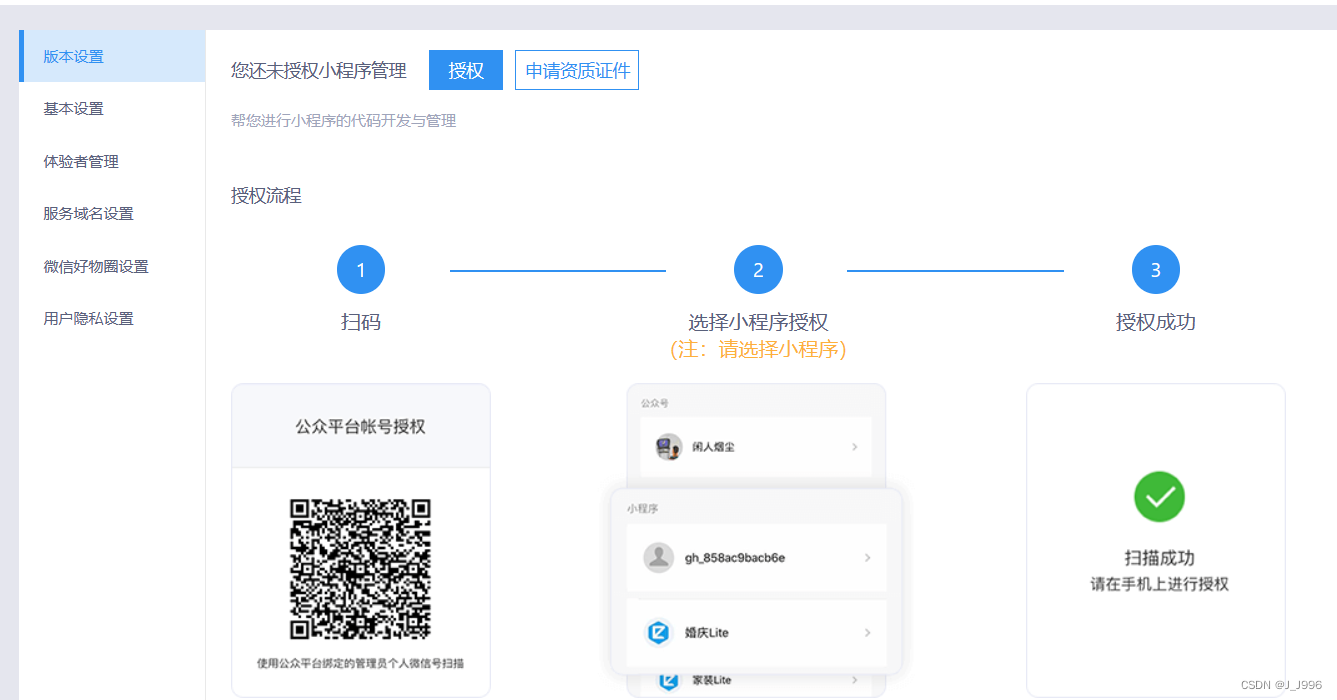
Task: Select the 闲人烟尘 official account row
Action: tap(756, 446)
